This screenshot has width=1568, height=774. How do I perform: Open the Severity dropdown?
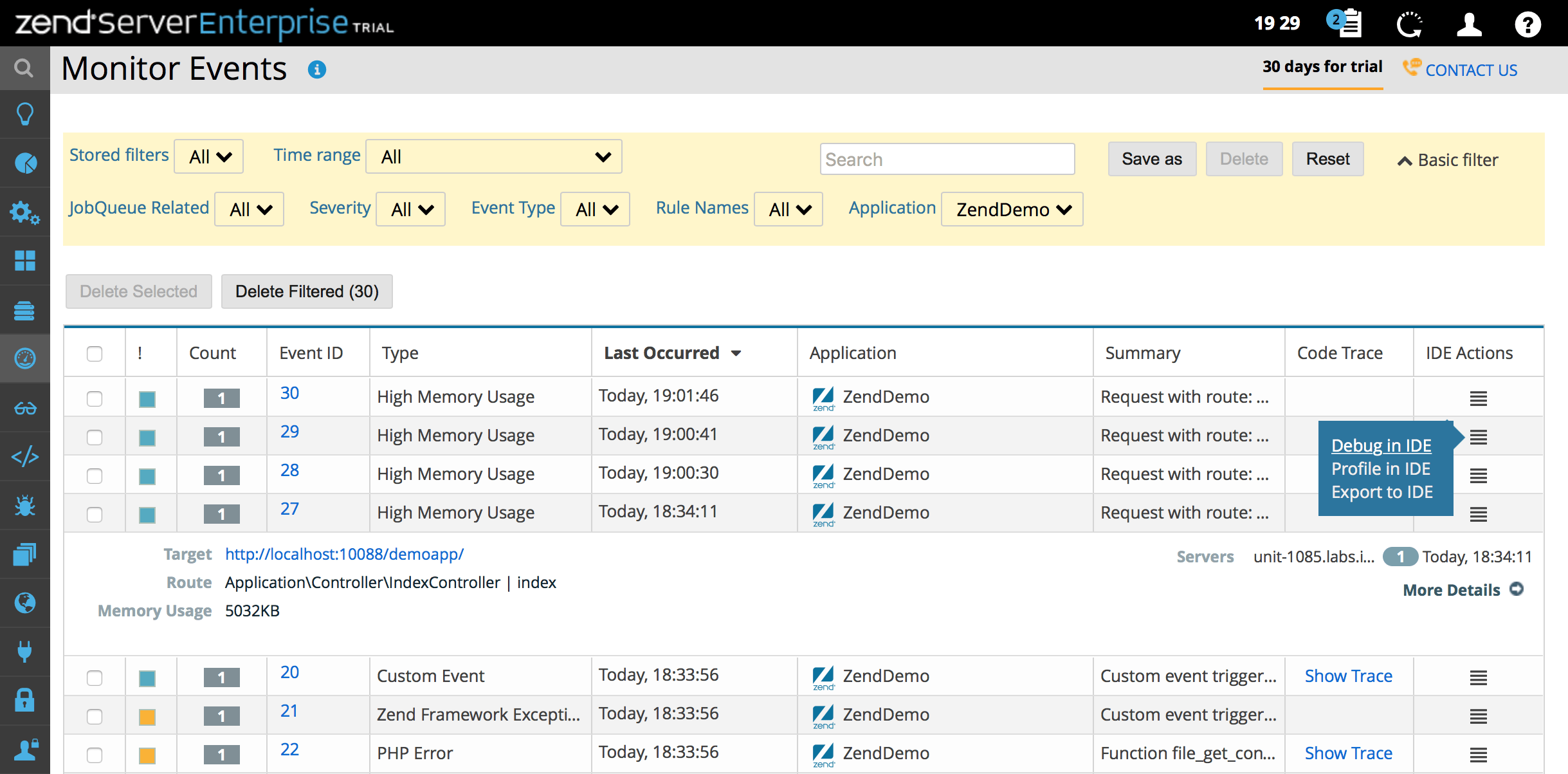click(411, 209)
